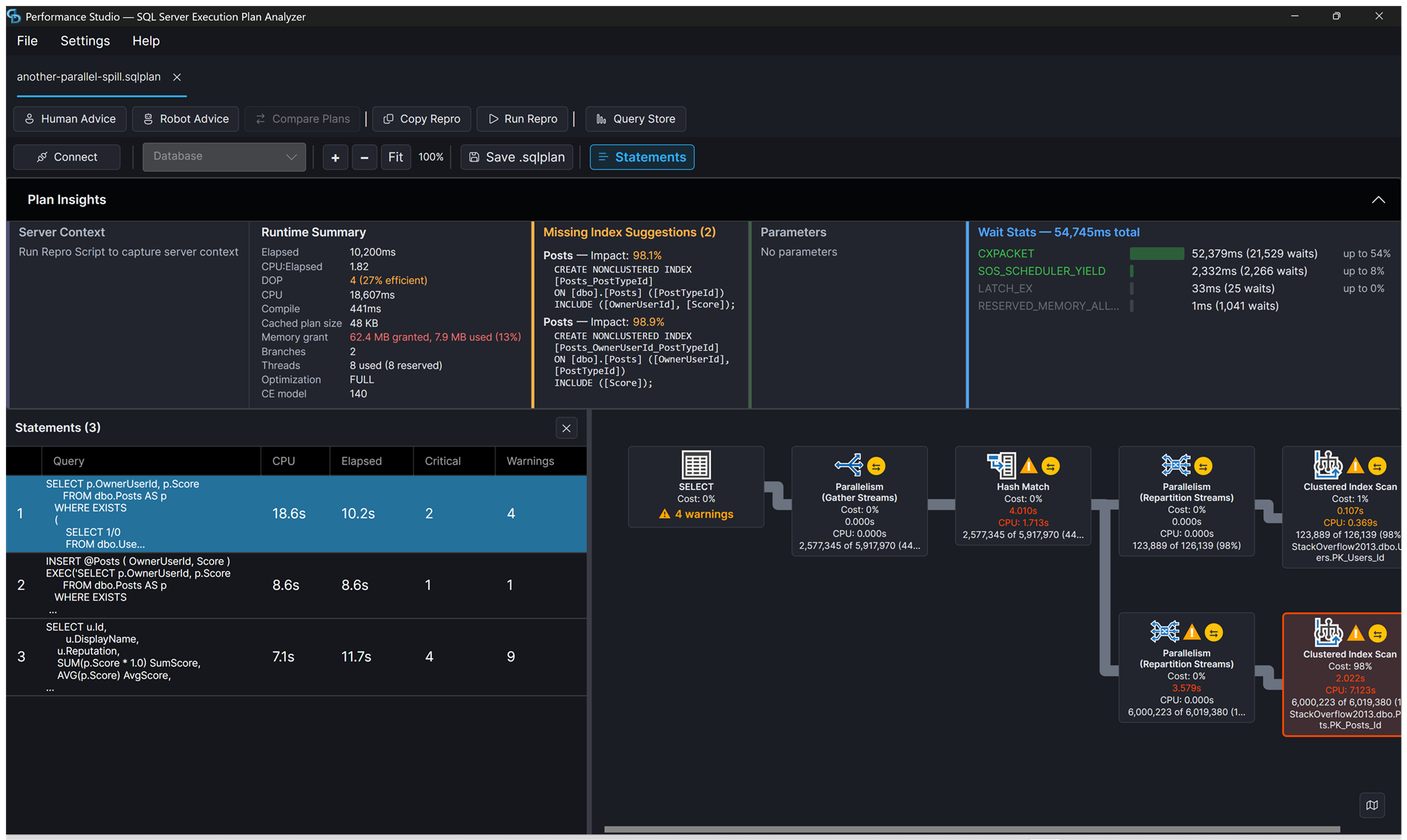Toggle the plan minimap icon
Image resolution: width=1407 pixels, height=840 pixels.
[1372, 805]
